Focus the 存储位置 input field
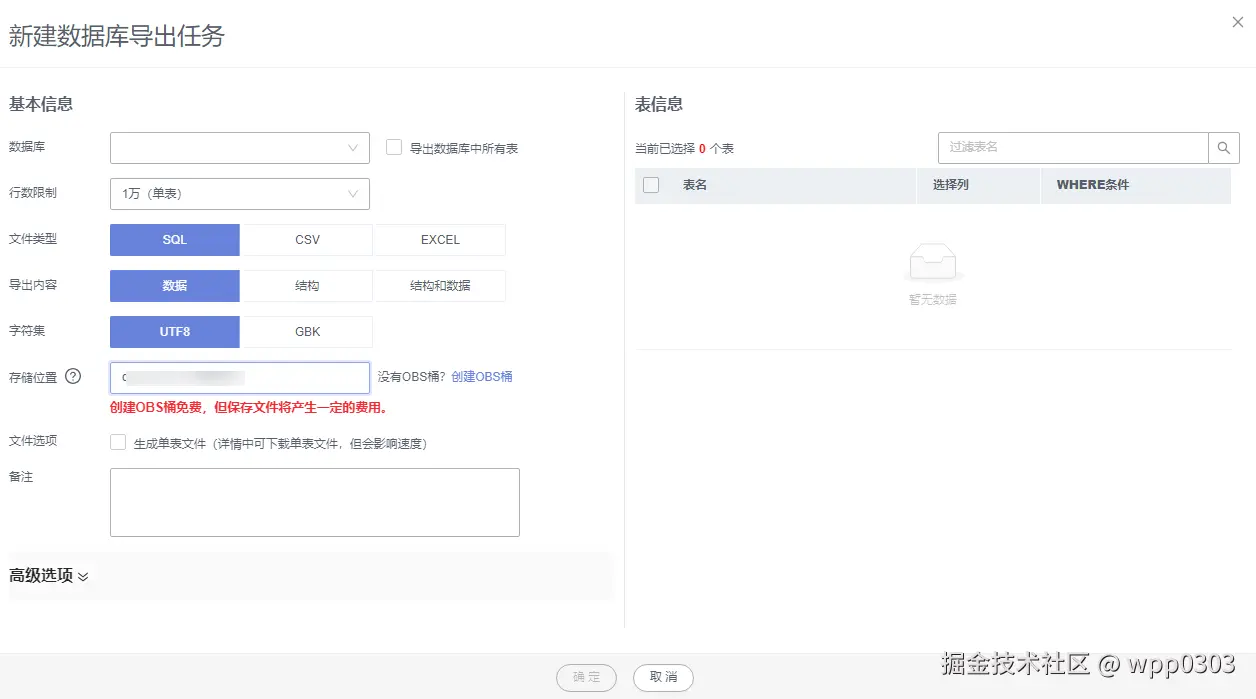Viewport: 1256px width, 699px height. pyautogui.click(x=240, y=378)
